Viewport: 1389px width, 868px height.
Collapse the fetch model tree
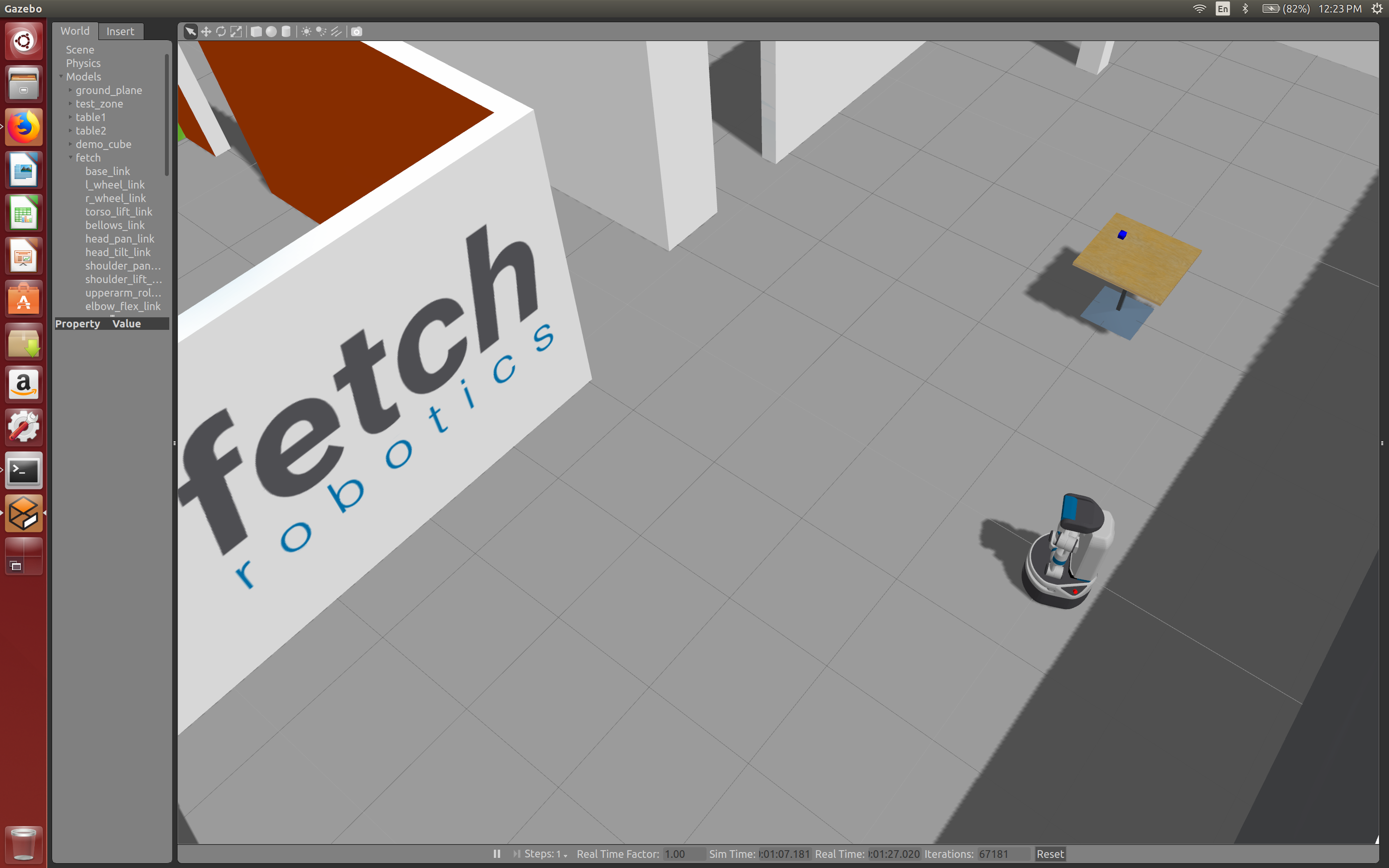pyautogui.click(x=70, y=157)
